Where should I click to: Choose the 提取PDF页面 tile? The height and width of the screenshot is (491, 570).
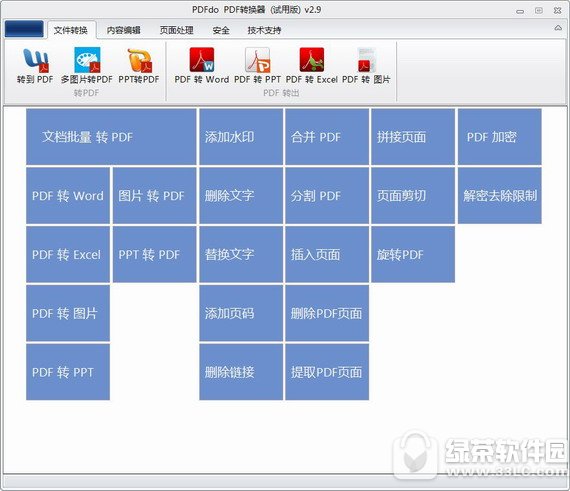327,372
